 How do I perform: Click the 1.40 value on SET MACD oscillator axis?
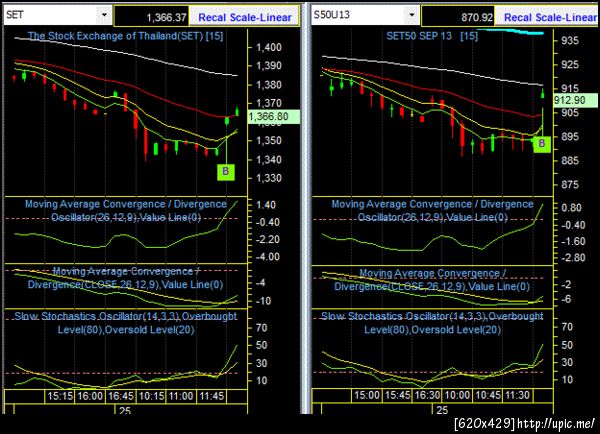coord(266,205)
